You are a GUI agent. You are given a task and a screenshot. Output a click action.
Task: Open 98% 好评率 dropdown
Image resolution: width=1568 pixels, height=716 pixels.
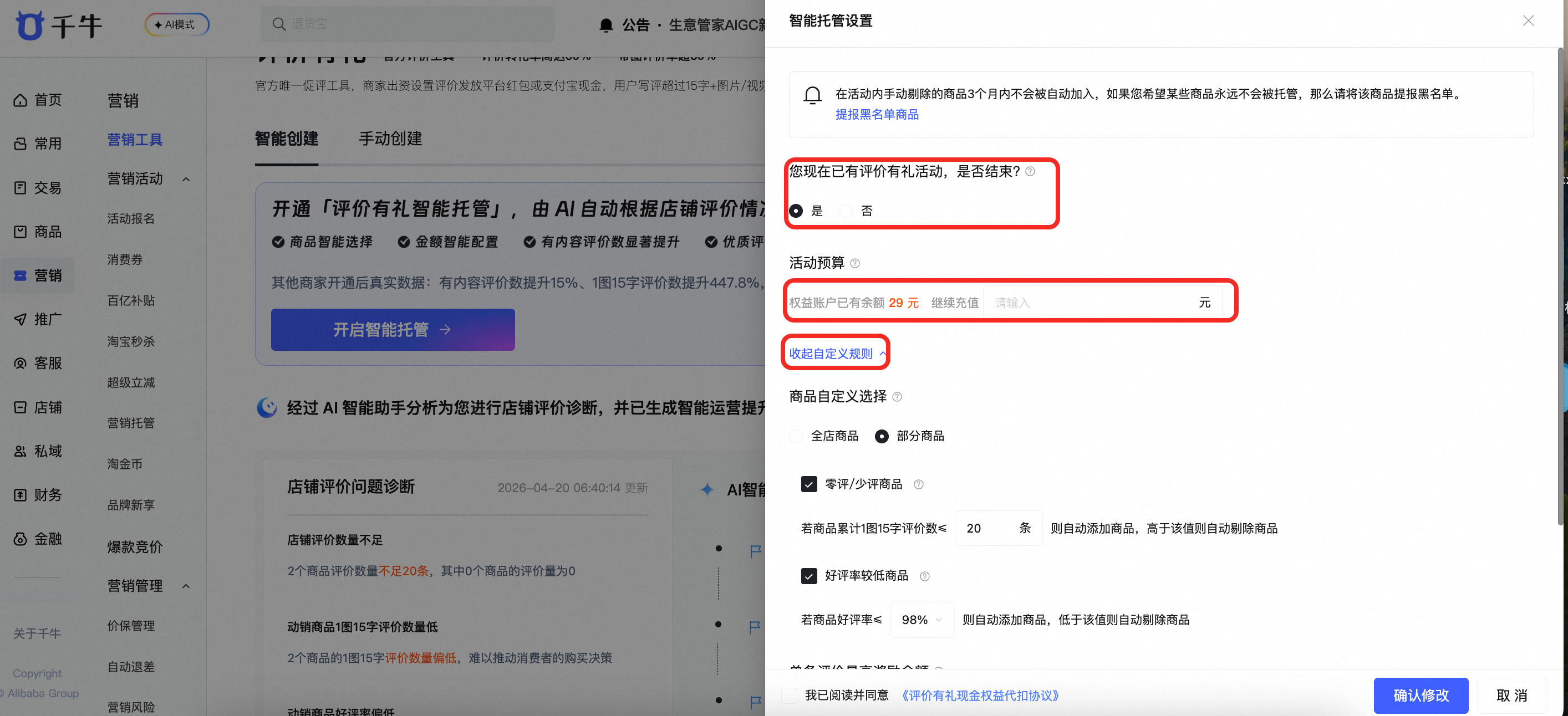922,620
